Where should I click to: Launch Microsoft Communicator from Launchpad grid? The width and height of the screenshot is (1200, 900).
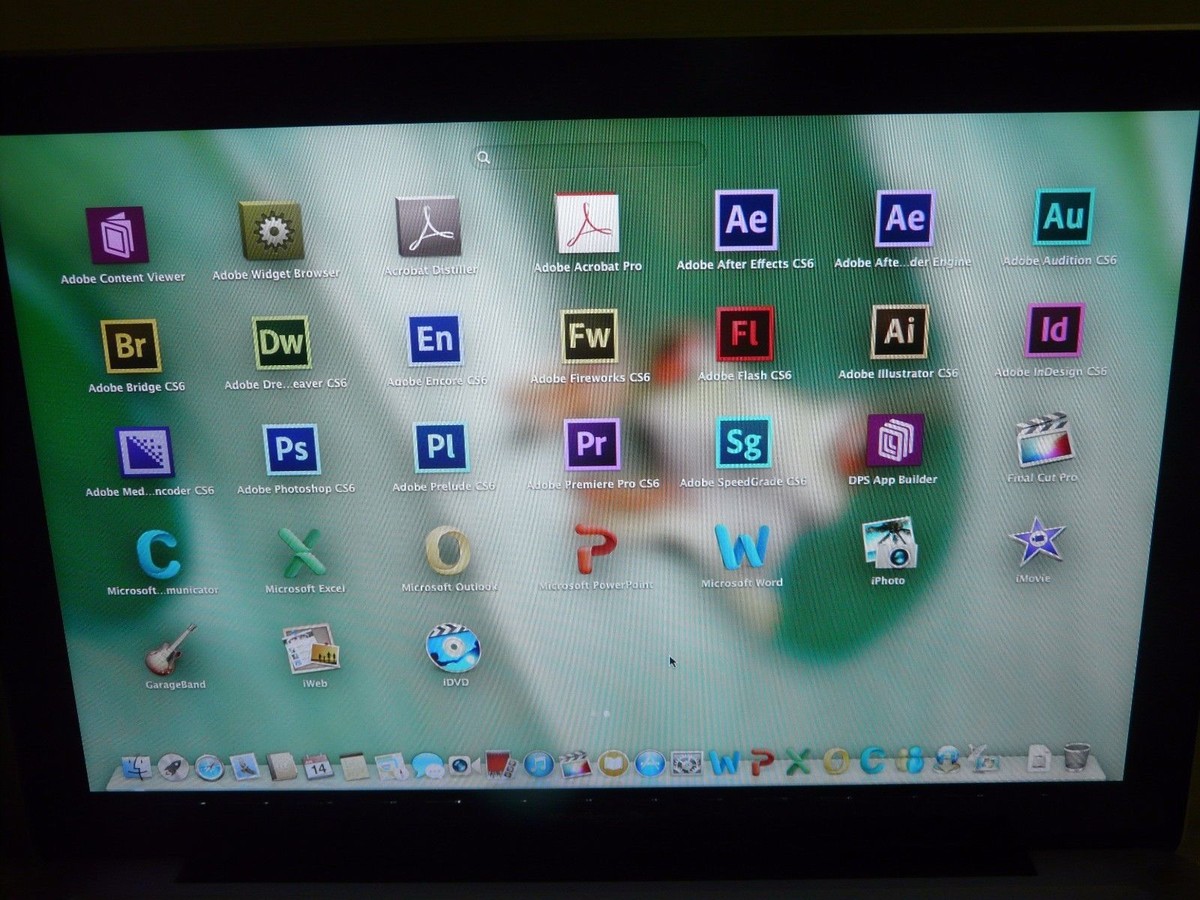coord(158,553)
